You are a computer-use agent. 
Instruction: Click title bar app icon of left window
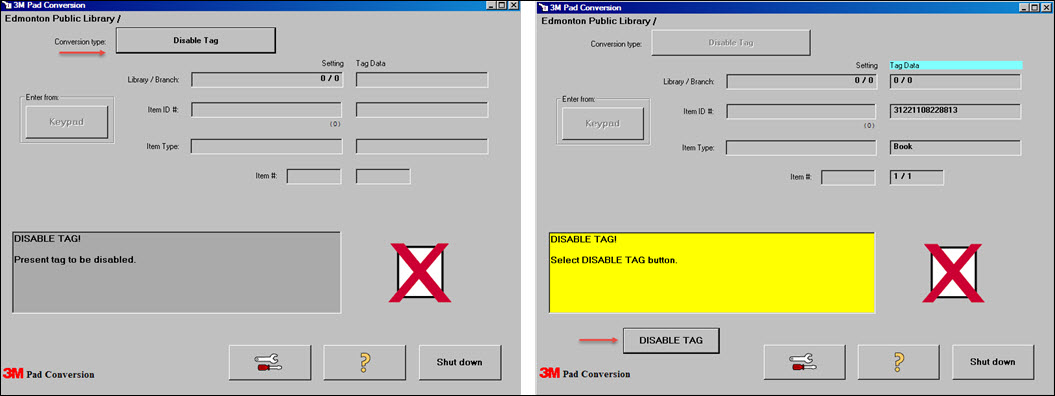point(7,5)
